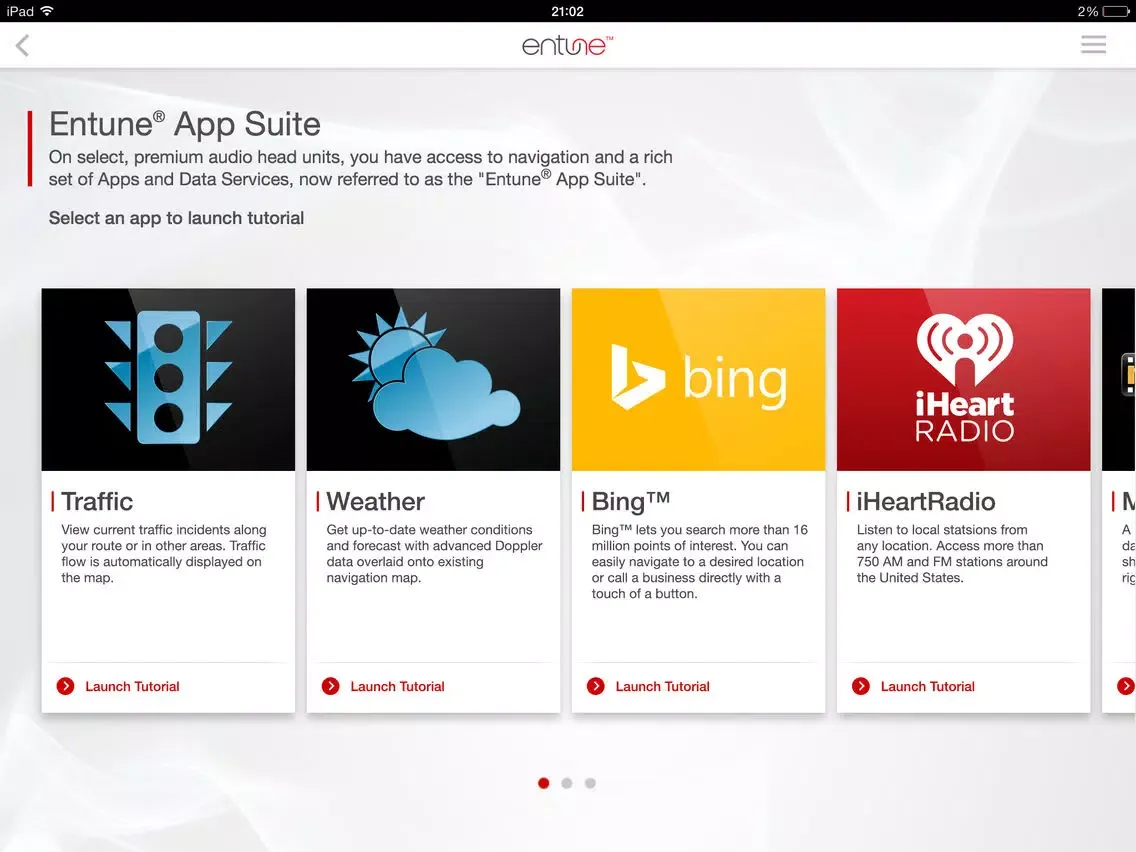
Task: Tap the Wi-Fi icon in status bar
Action: point(48,11)
